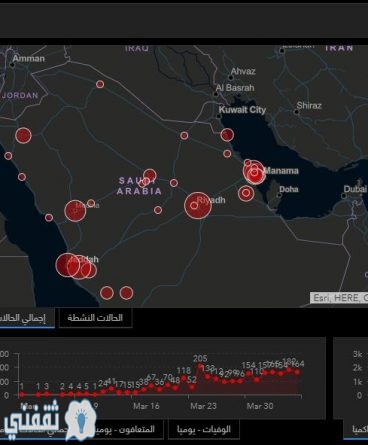Image resolution: width=368 pixels, height=445 pixels.
Task: Open the الوفيات - يوميا tab
Action: [204, 429]
